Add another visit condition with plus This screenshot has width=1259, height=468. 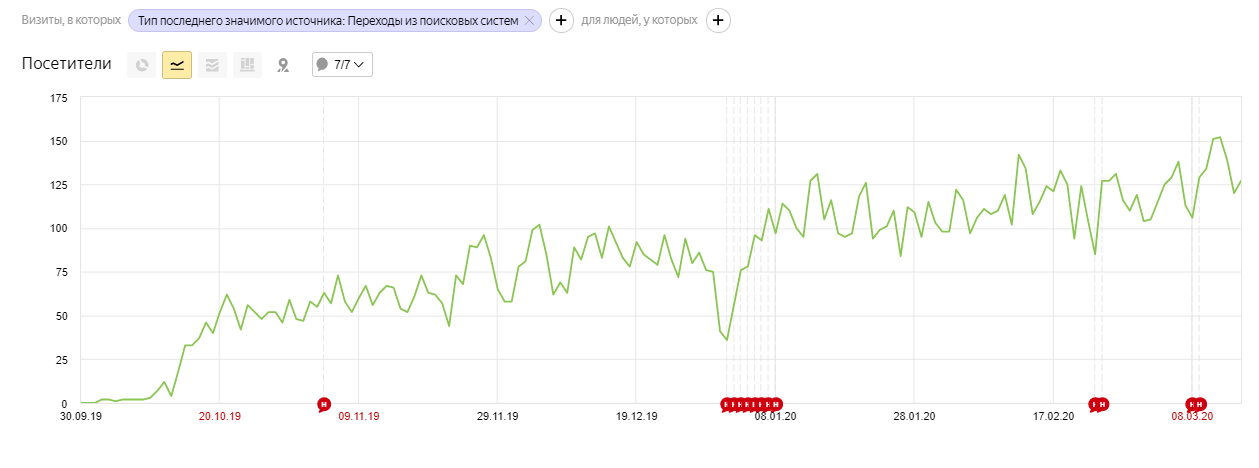coord(561,20)
